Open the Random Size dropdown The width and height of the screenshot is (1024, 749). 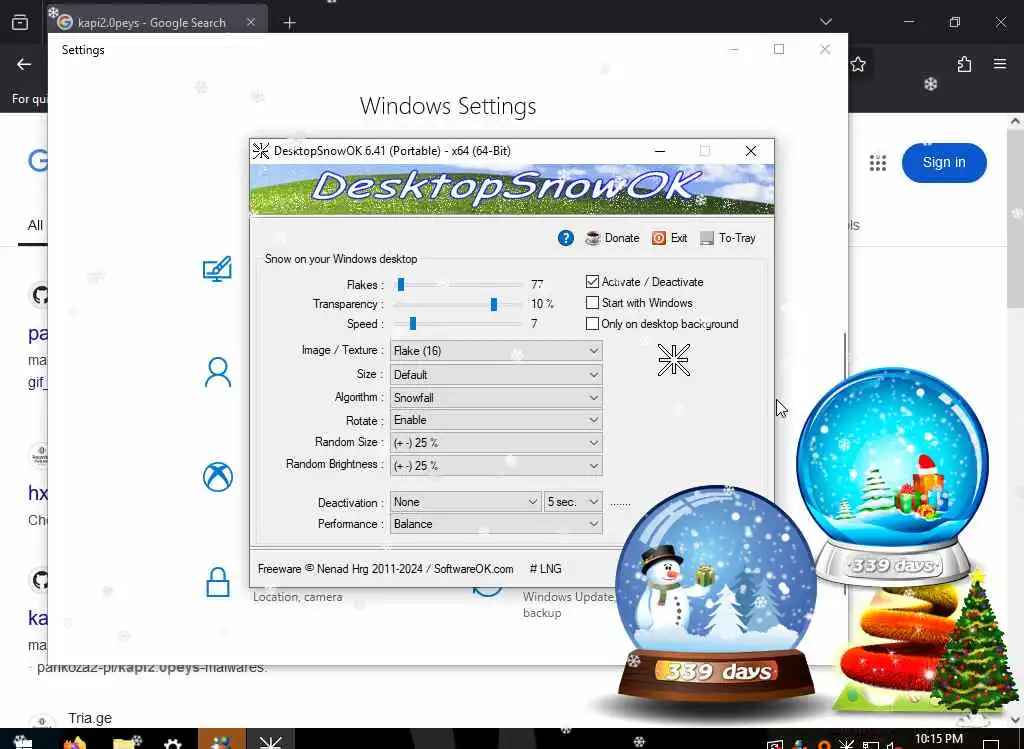tap(496, 443)
